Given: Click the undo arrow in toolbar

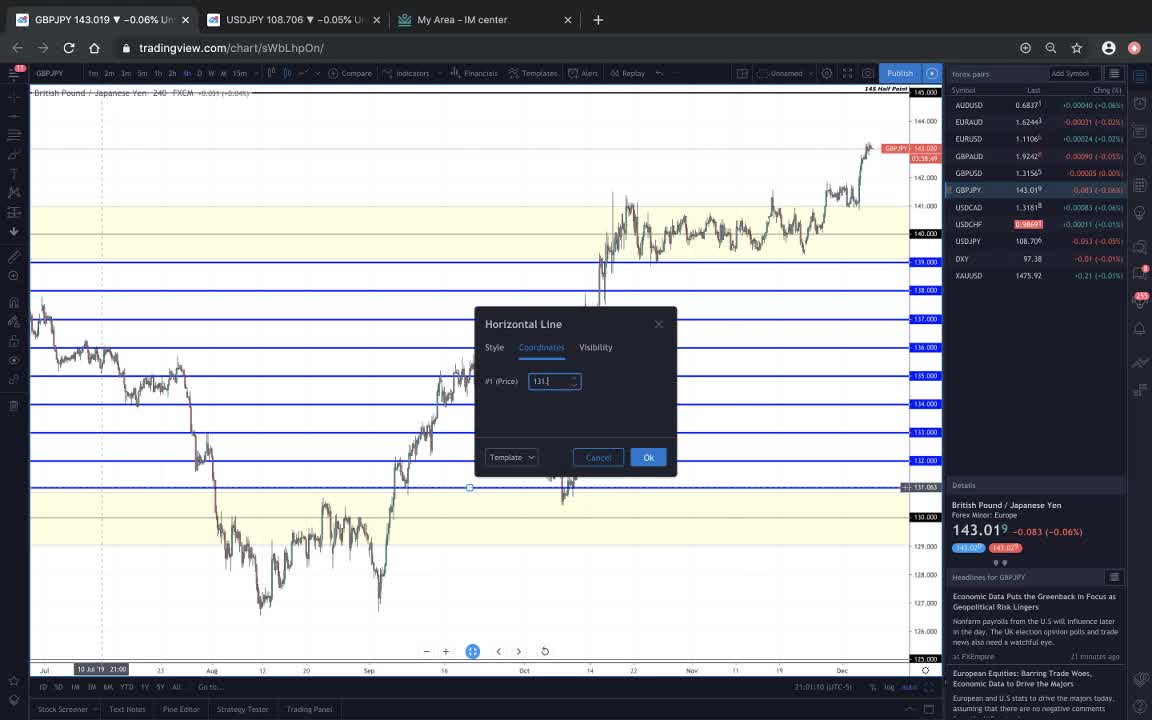Looking at the screenshot, I should (x=659, y=73).
